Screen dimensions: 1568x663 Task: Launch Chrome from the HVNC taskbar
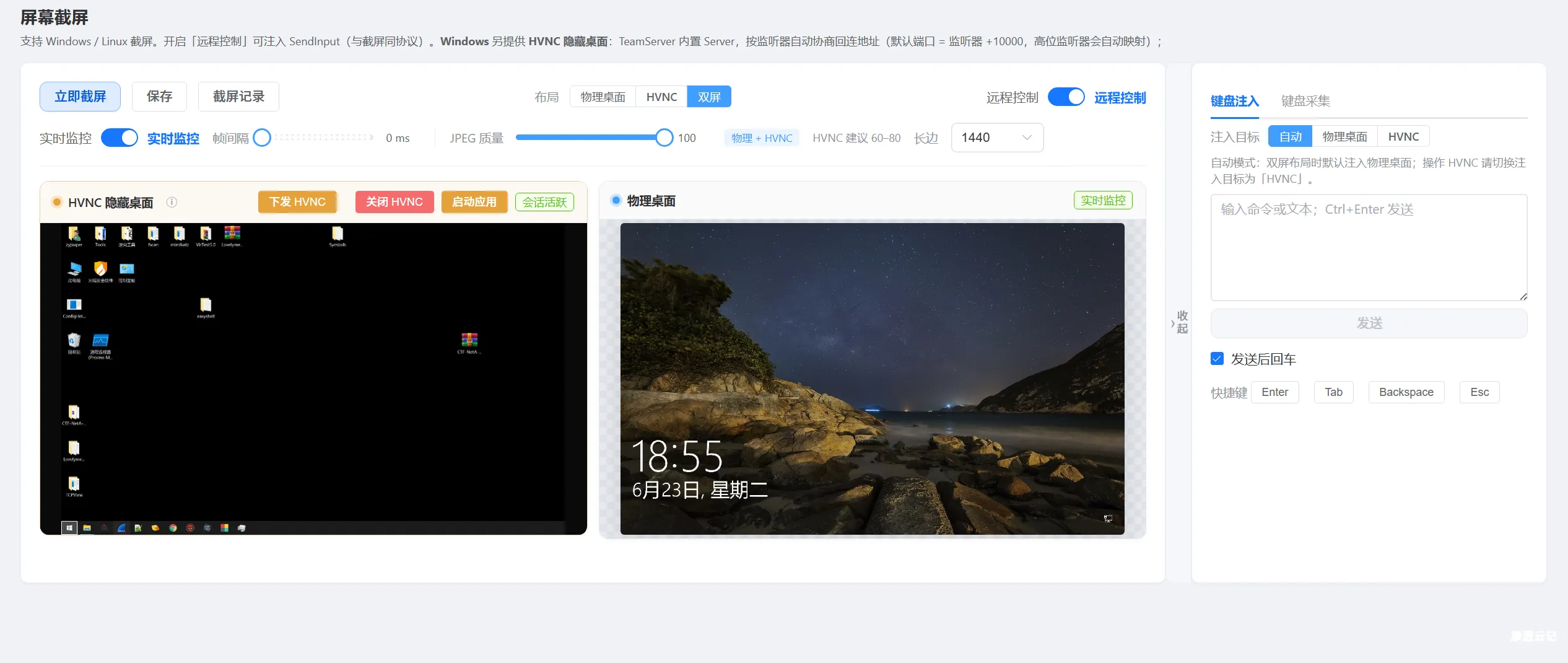(x=173, y=528)
